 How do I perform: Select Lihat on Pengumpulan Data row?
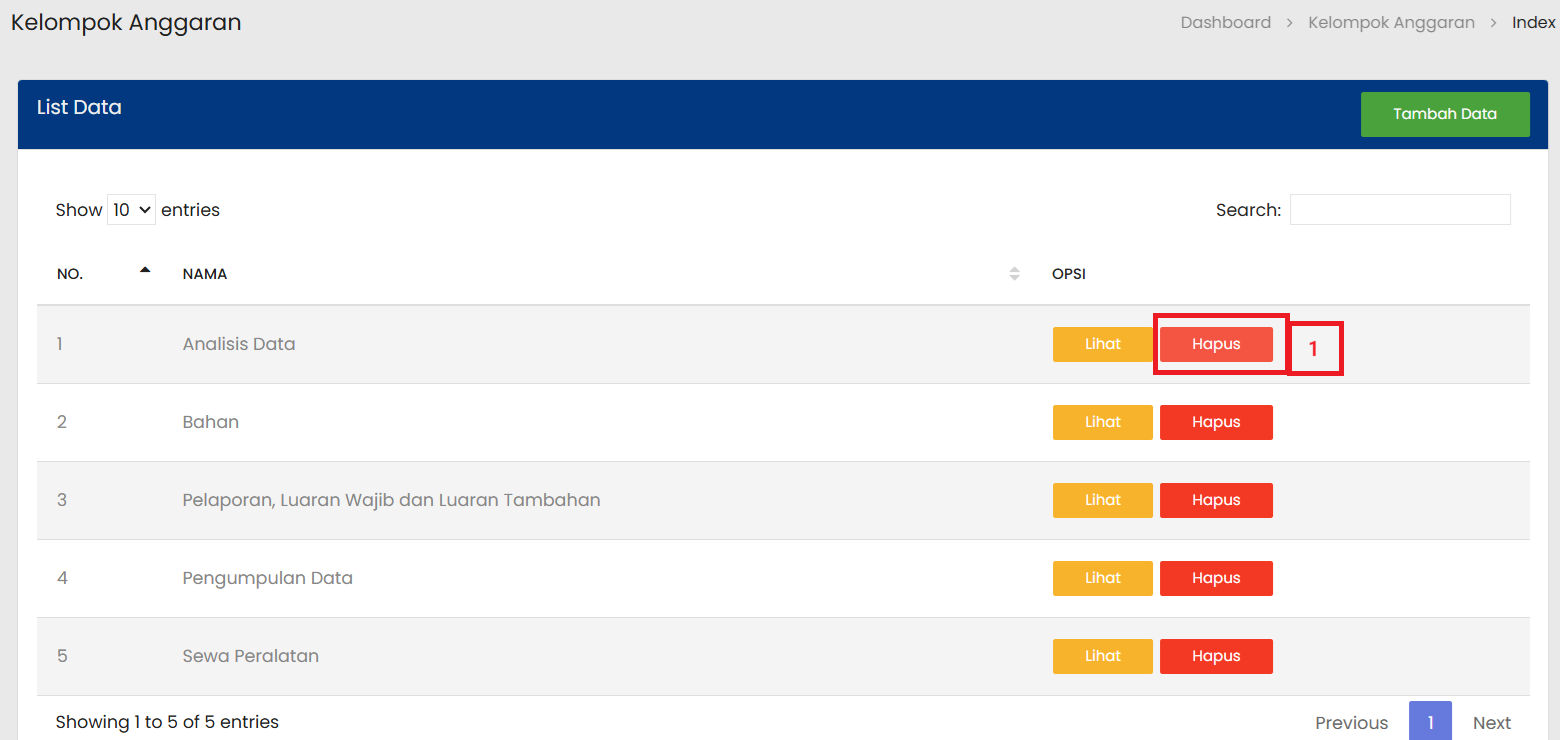(x=1102, y=578)
